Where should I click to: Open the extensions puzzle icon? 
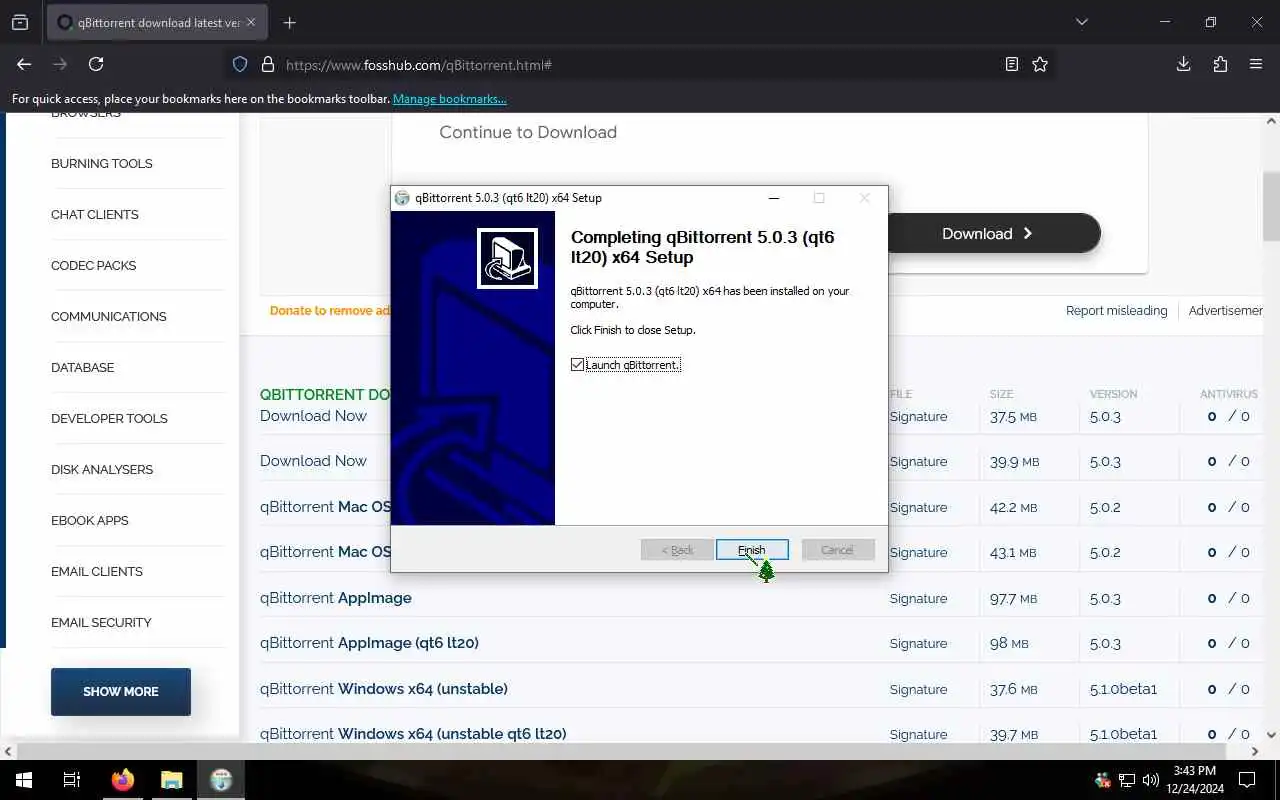(x=1220, y=64)
